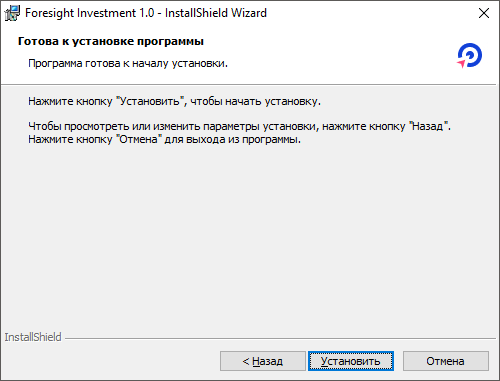
Task: Click the "Foresight Investment 1.0" title bar text
Action: (90, 13)
